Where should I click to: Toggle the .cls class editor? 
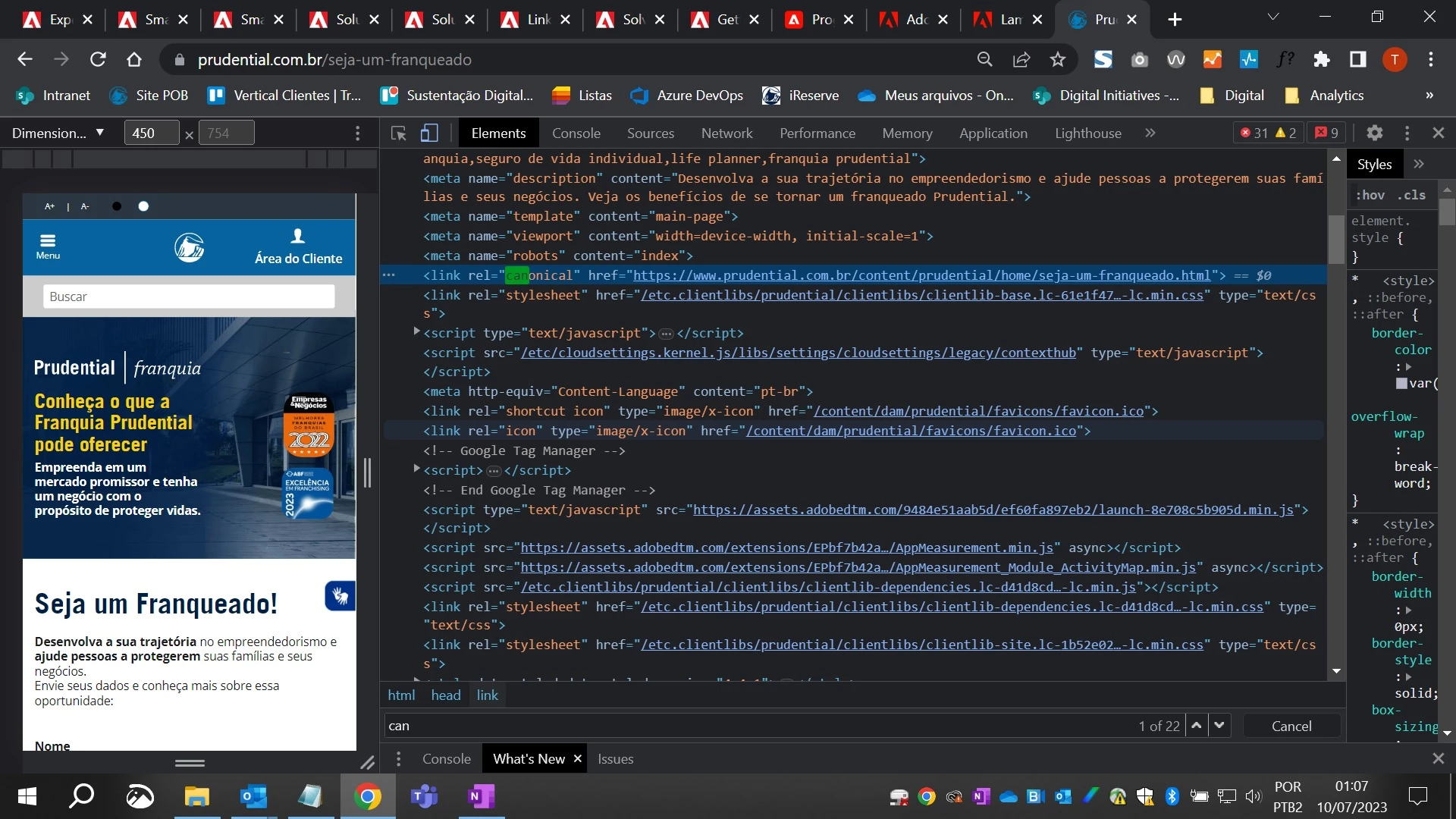(1411, 195)
